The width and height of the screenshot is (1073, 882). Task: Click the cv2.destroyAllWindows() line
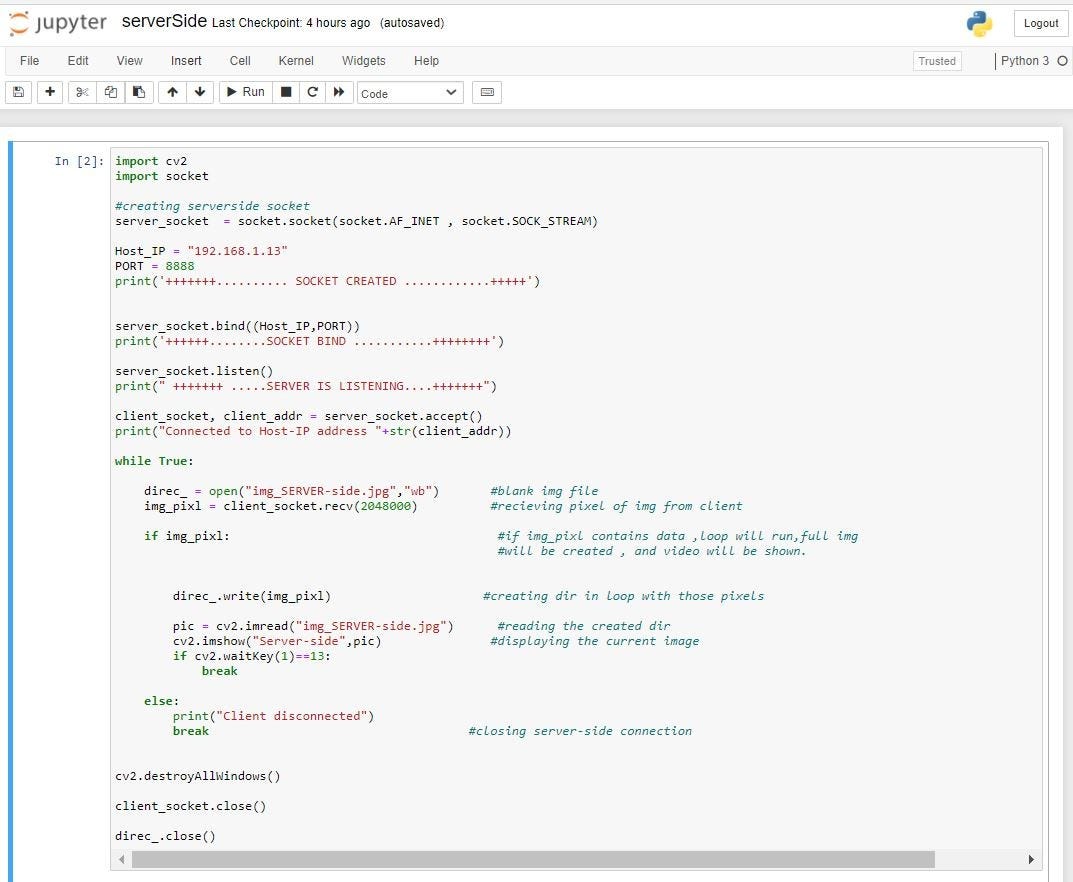(x=198, y=776)
